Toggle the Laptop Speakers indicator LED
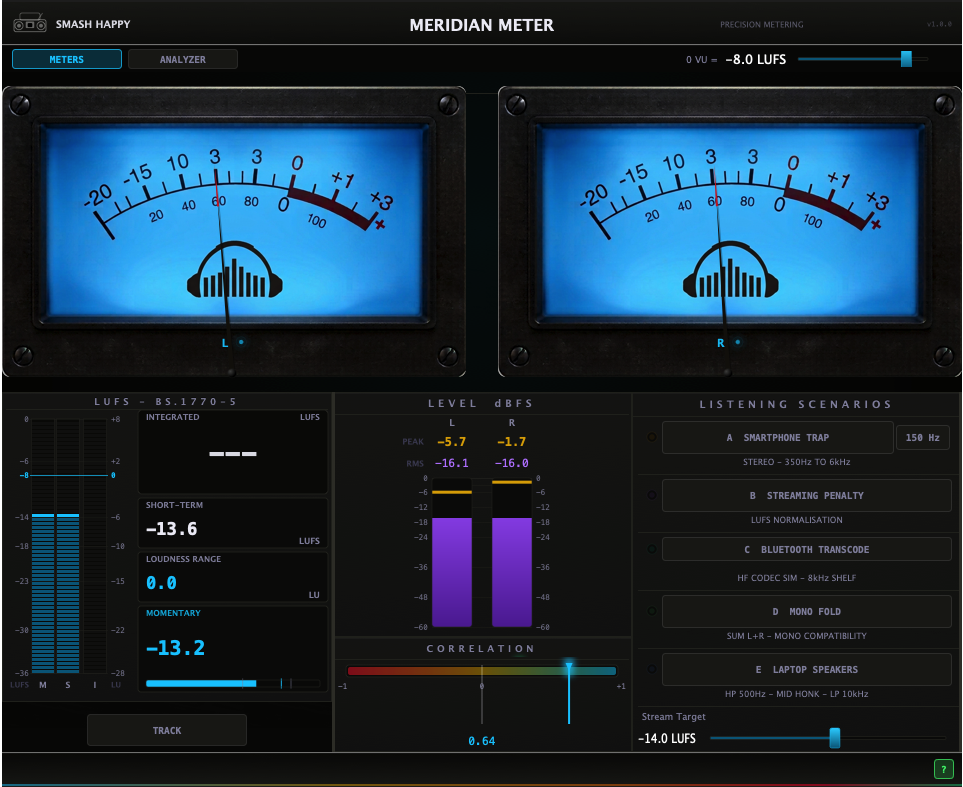 [x=652, y=669]
